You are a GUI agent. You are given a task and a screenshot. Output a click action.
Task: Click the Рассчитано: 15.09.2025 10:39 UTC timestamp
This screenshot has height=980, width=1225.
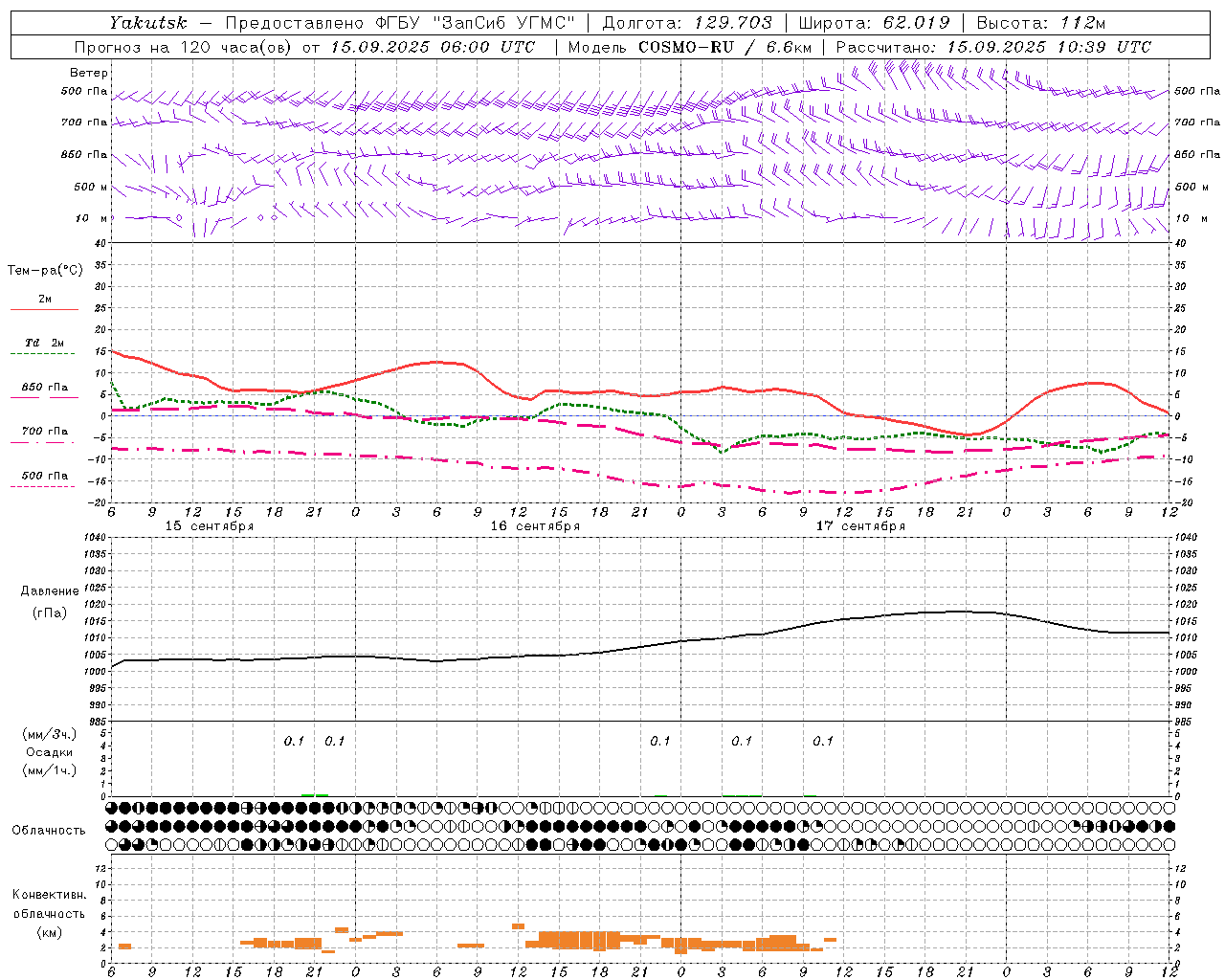[x=994, y=47]
